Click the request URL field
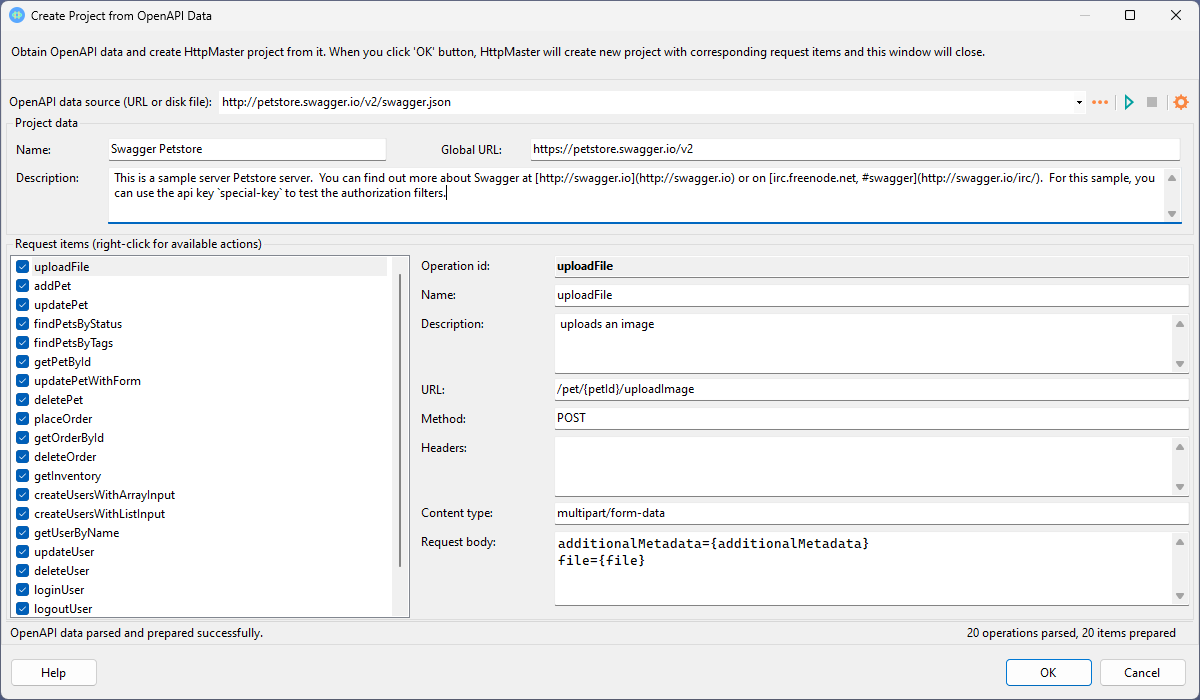The height and width of the screenshot is (700, 1200). pyautogui.click(x=871, y=389)
